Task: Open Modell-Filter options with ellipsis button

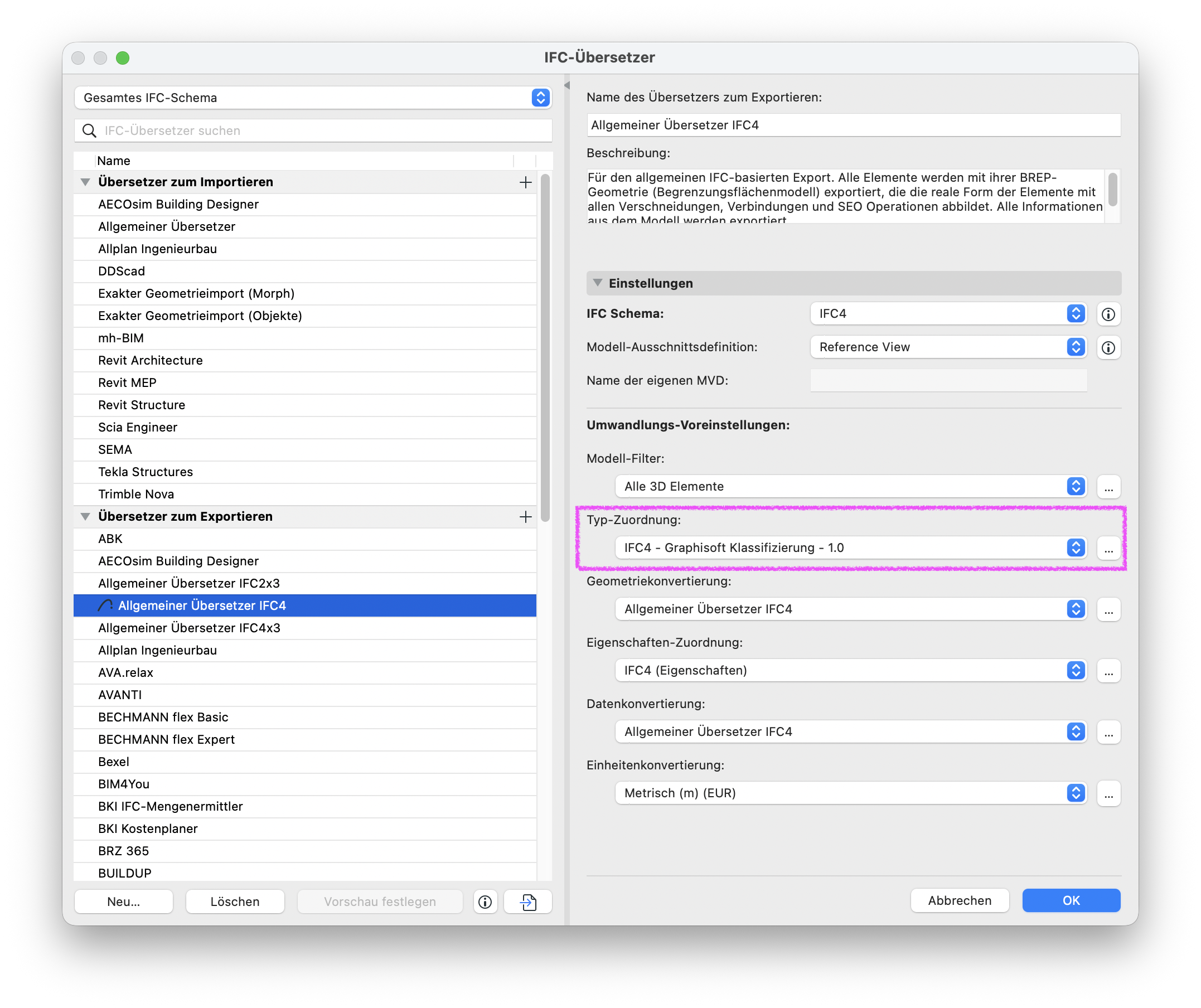Action: [x=1108, y=487]
